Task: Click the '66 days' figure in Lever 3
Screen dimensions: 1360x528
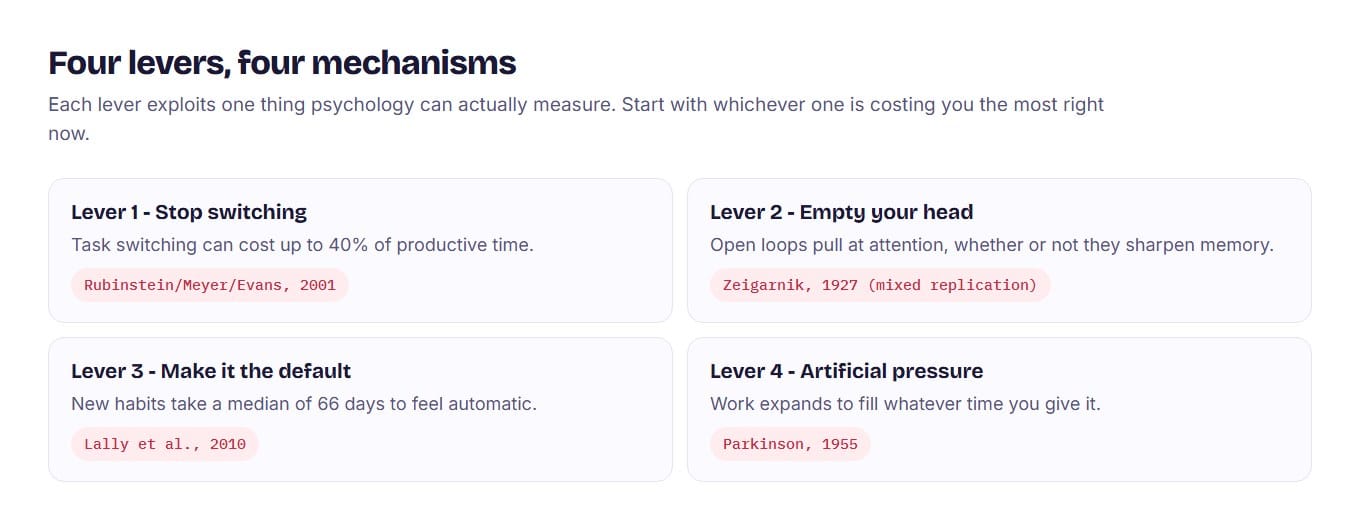Action: (x=351, y=404)
